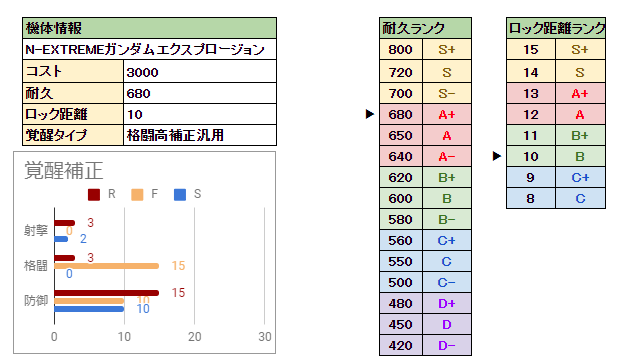Select the ロック距離 label cell
The height and width of the screenshot is (364, 629).
click(x=73, y=114)
